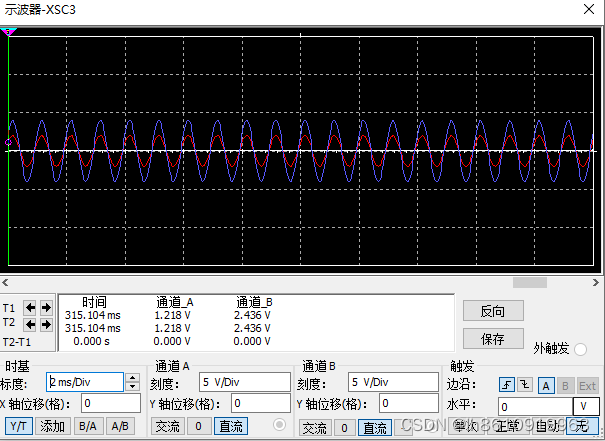Decrease timebase with the spinner down arrow
Image resolution: width=605 pixels, height=441 pixels.
click(x=133, y=386)
